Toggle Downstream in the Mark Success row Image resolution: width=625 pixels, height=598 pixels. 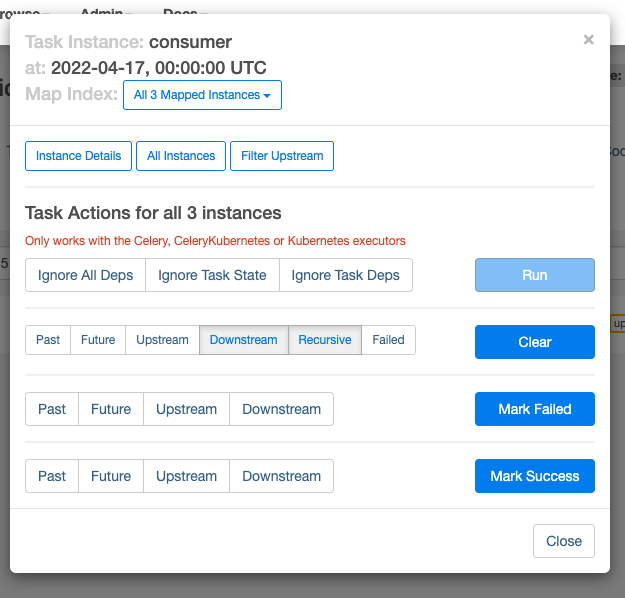(x=281, y=476)
